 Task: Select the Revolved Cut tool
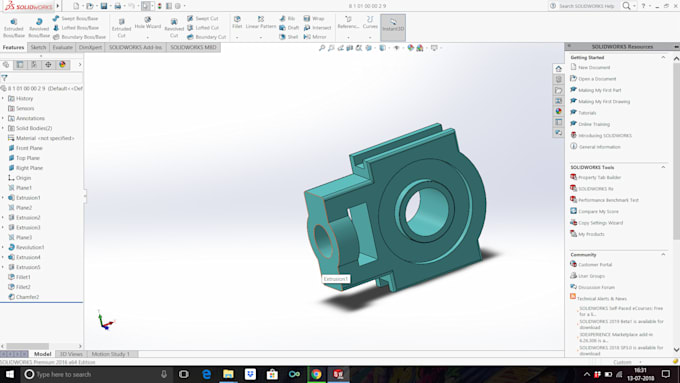[174, 28]
